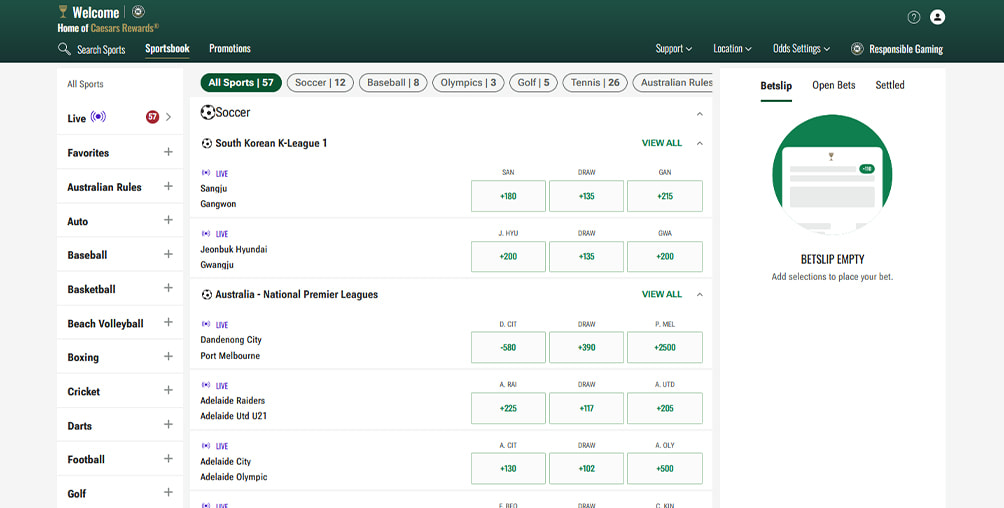
Task: Click the Search Sports magnifier icon
Action: tap(64, 49)
